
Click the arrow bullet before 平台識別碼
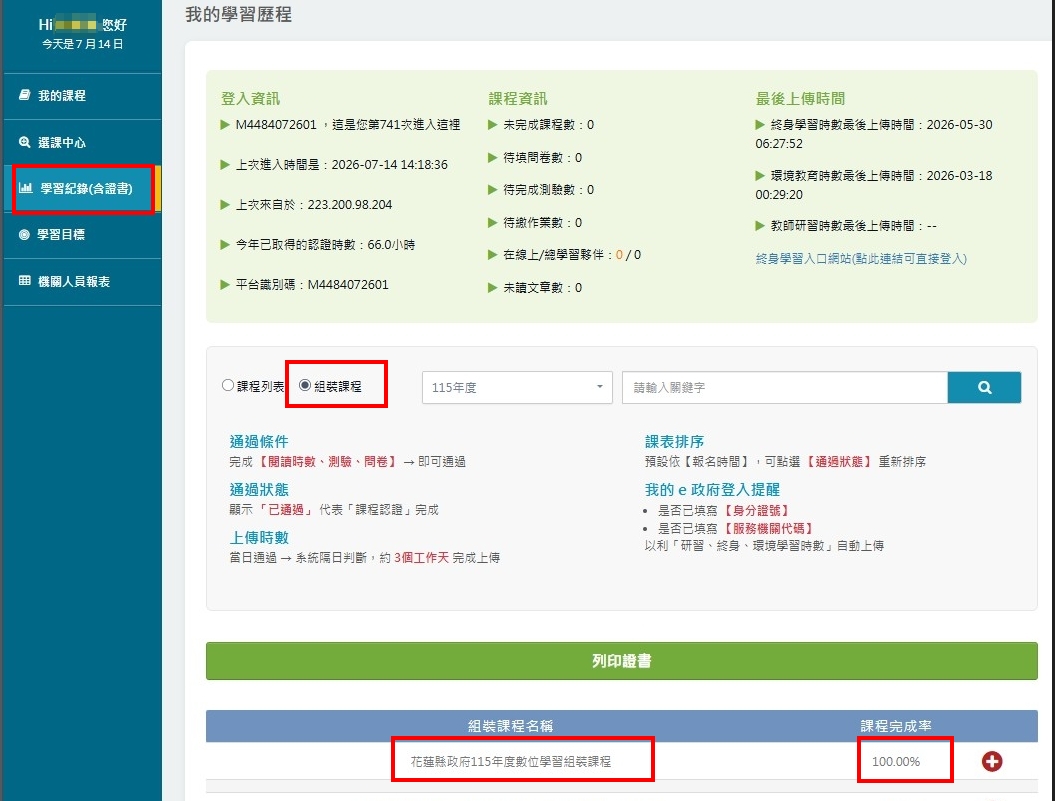pyautogui.click(x=225, y=285)
